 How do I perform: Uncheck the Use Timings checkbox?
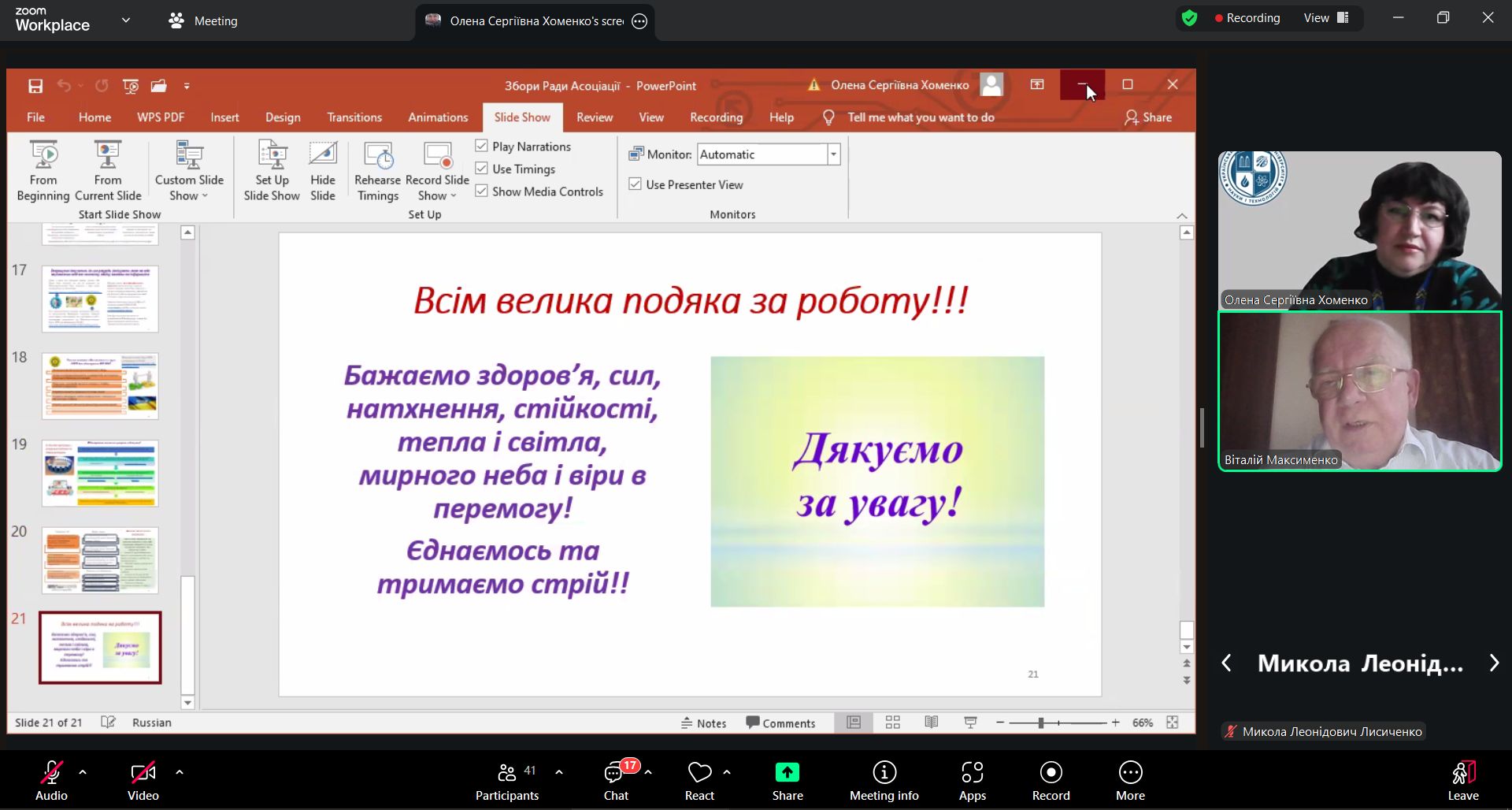[482, 169]
